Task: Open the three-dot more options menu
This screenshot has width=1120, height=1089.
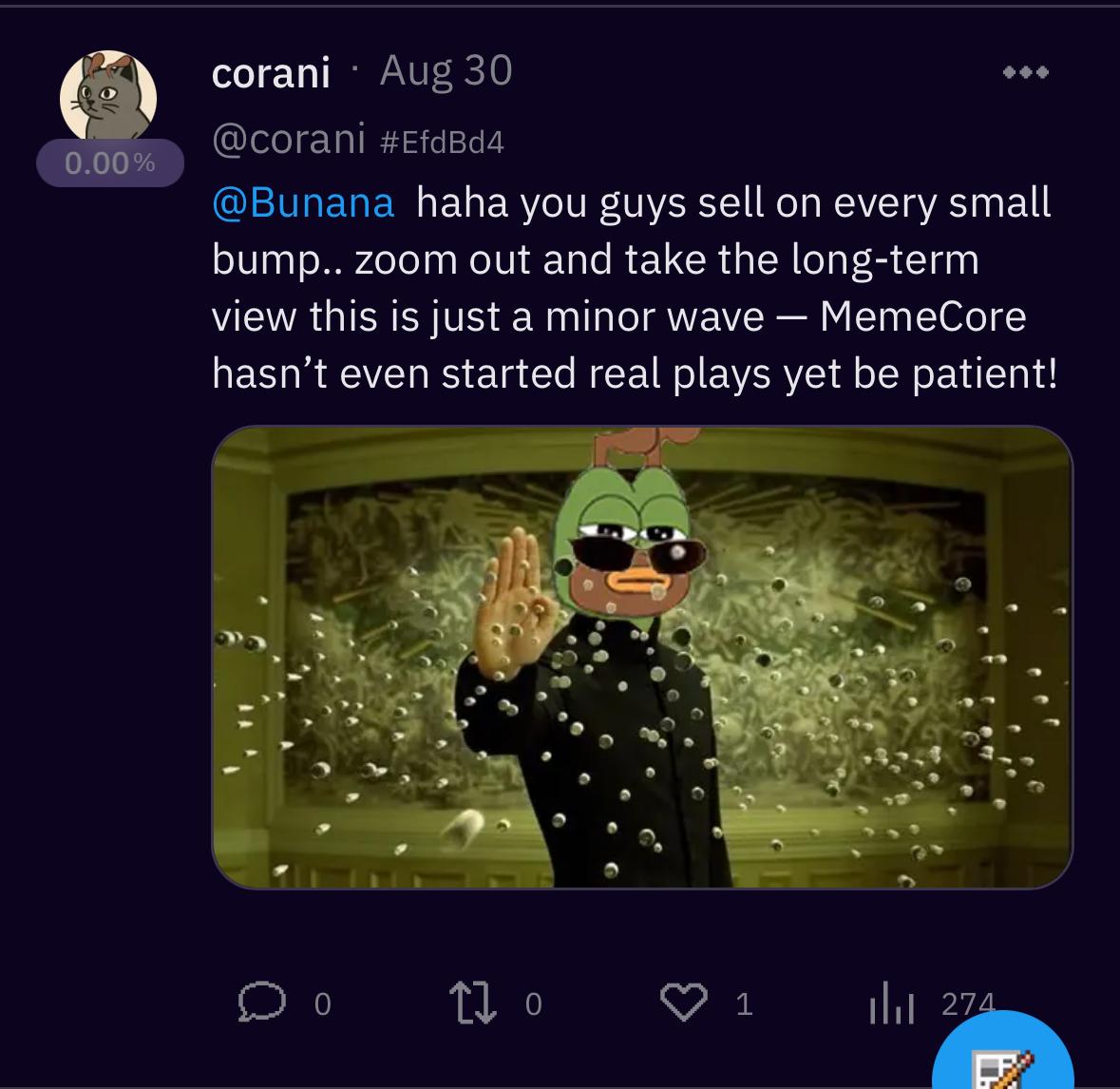Action: click(x=1027, y=72)
